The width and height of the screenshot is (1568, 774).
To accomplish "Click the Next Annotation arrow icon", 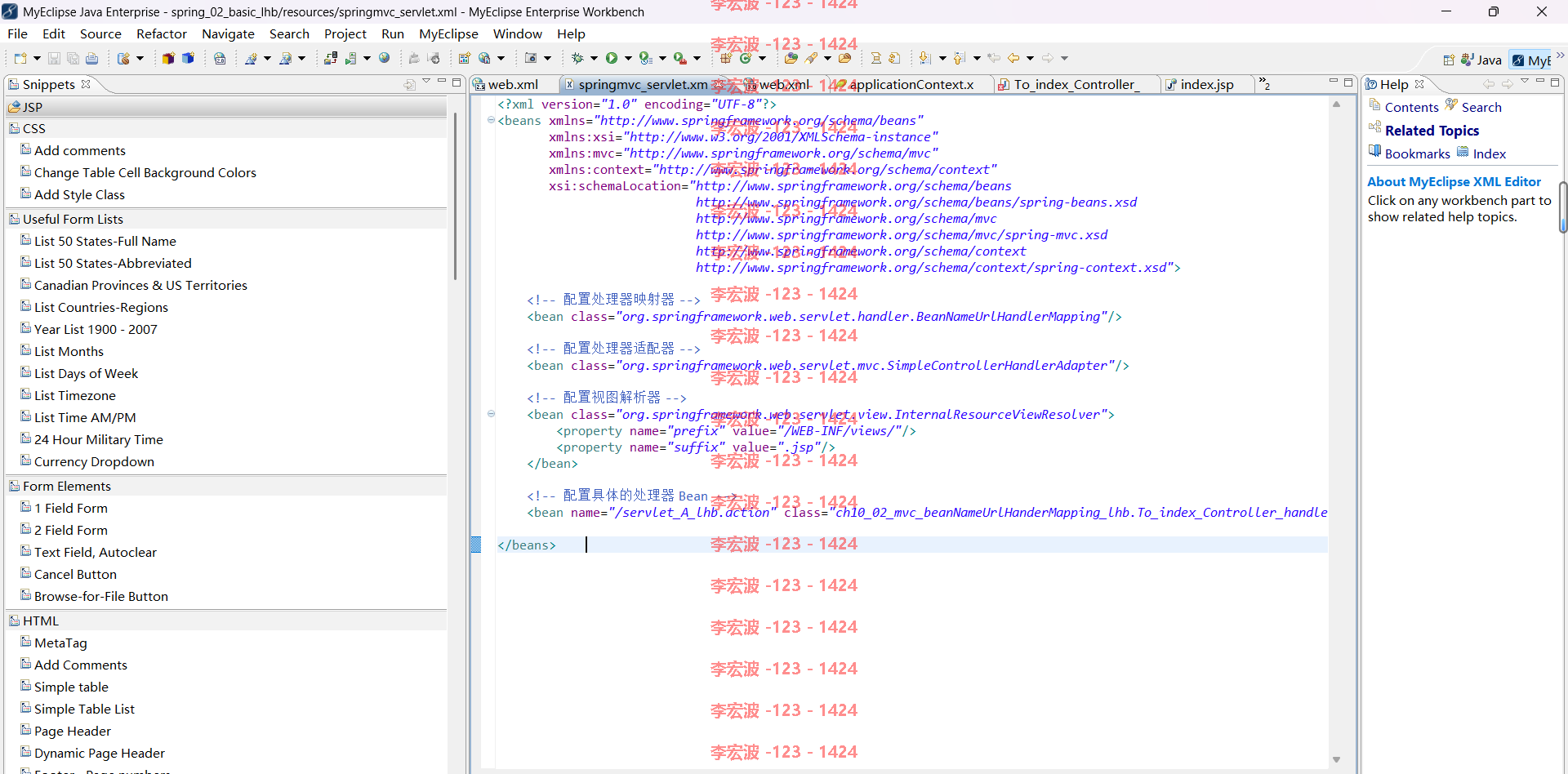I will (x=924, y=58).
